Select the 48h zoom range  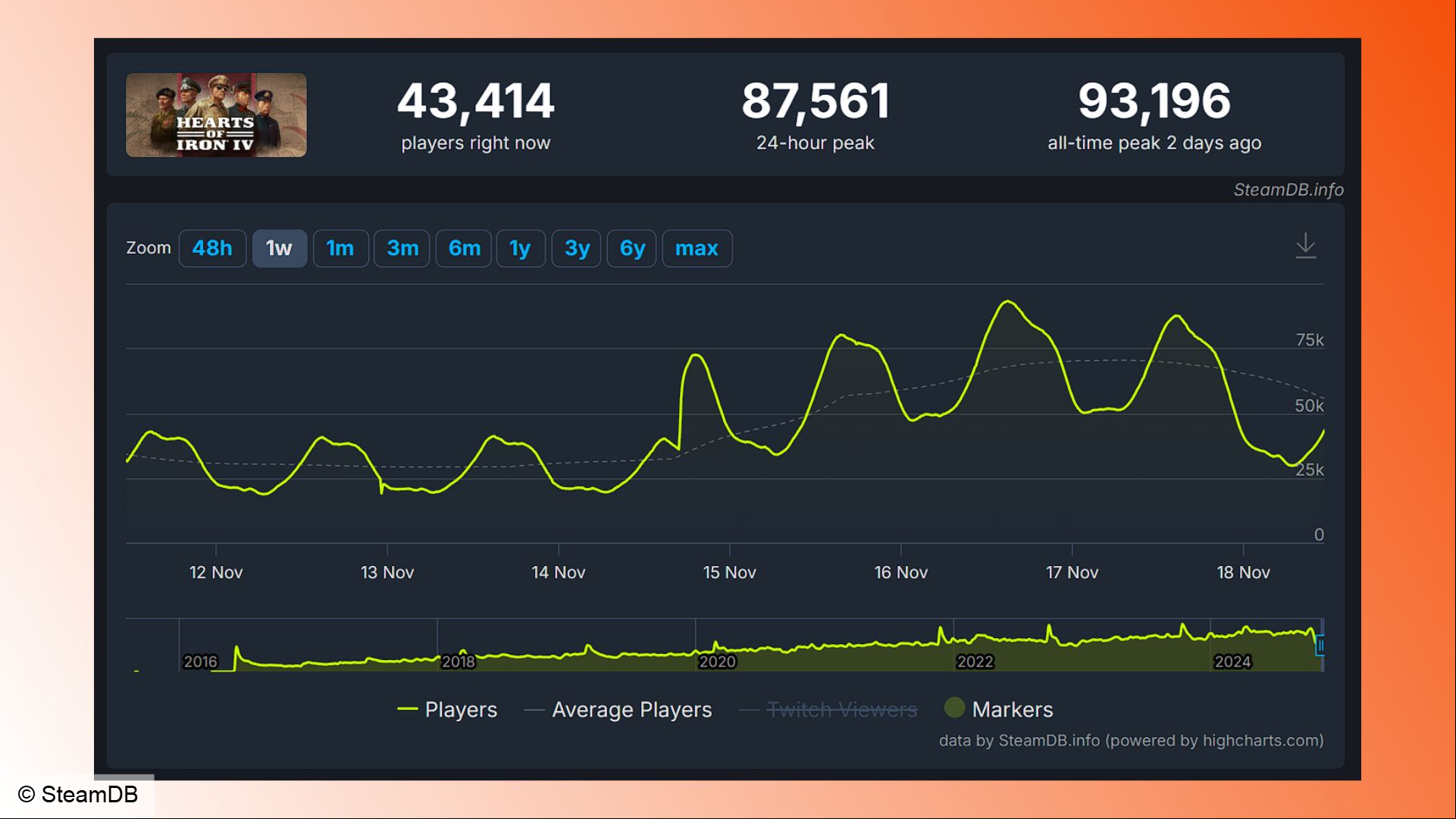[x=212, y=249]
